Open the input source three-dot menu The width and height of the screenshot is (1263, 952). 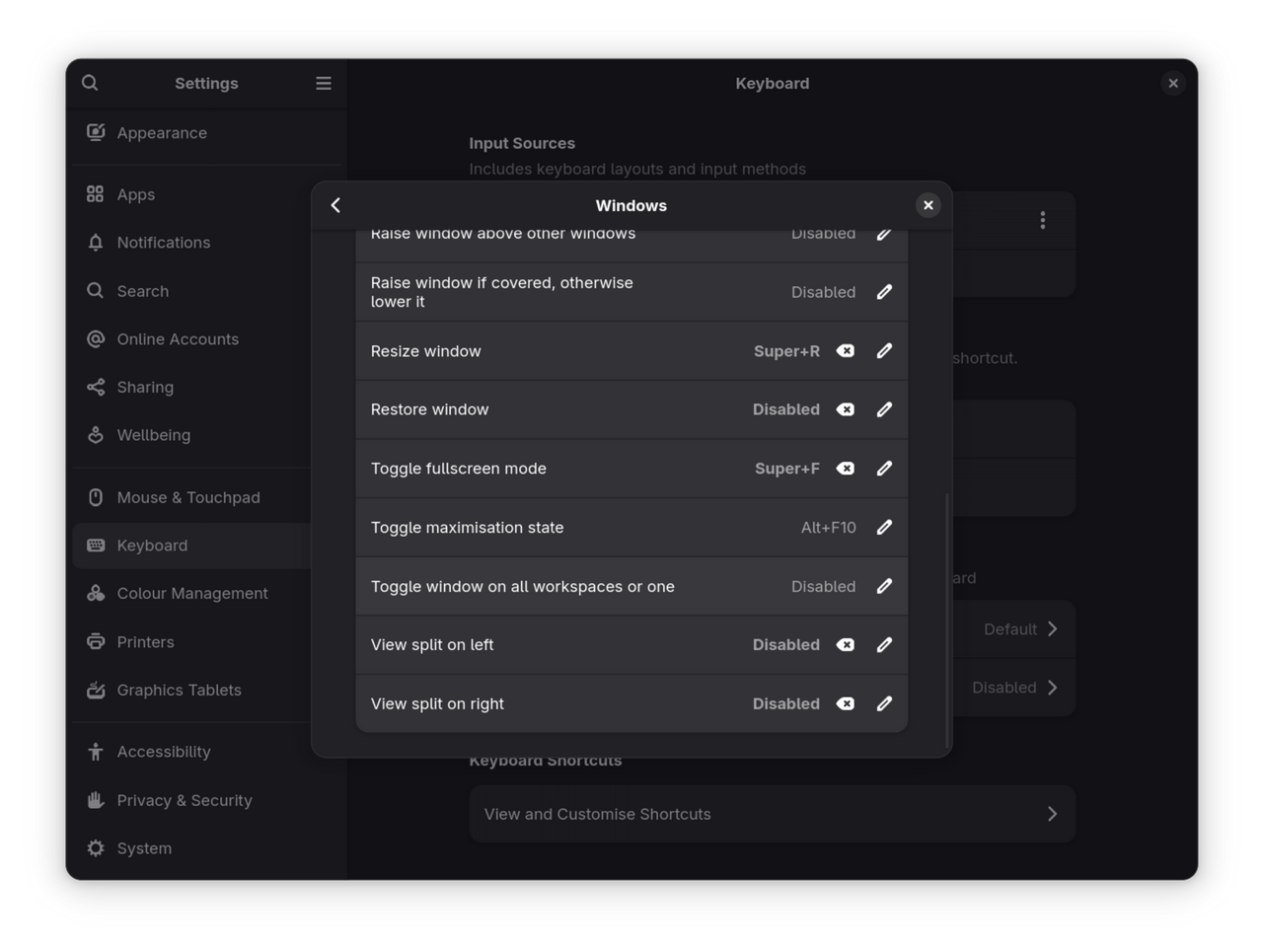(1042, 220)
